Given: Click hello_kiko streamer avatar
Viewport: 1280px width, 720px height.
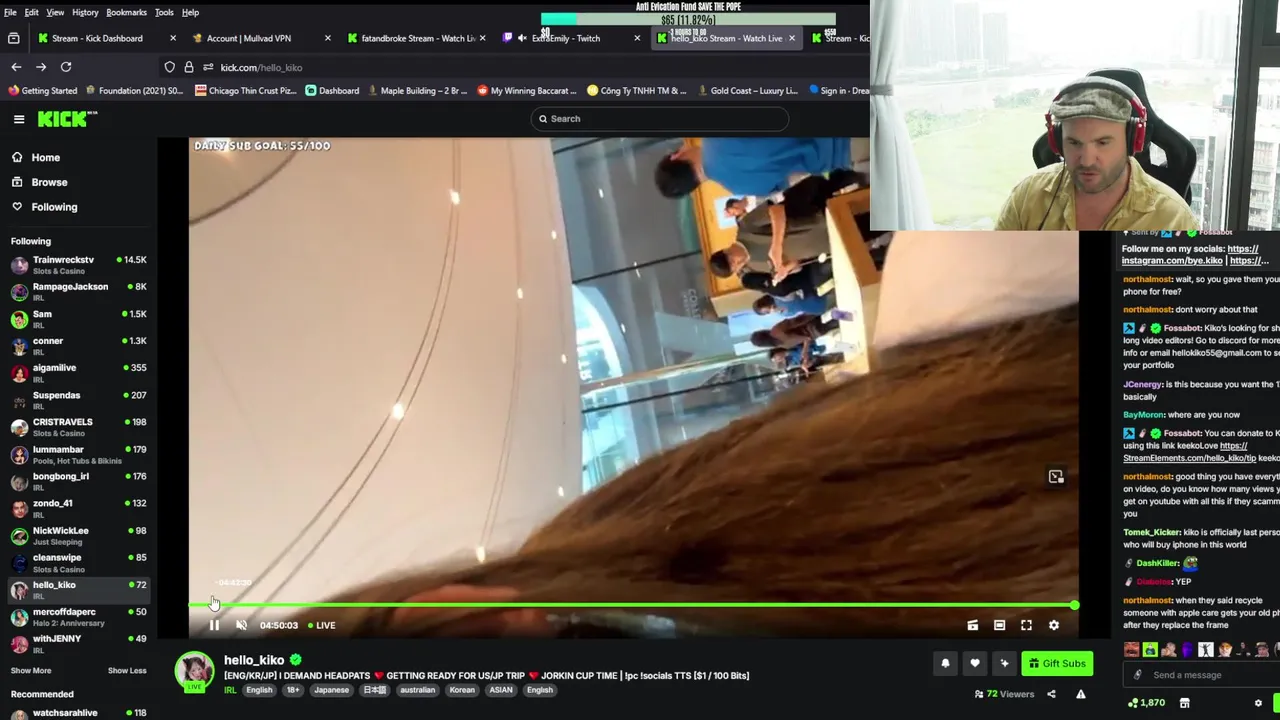Looking at the screenshot, I should pos(194,670).
